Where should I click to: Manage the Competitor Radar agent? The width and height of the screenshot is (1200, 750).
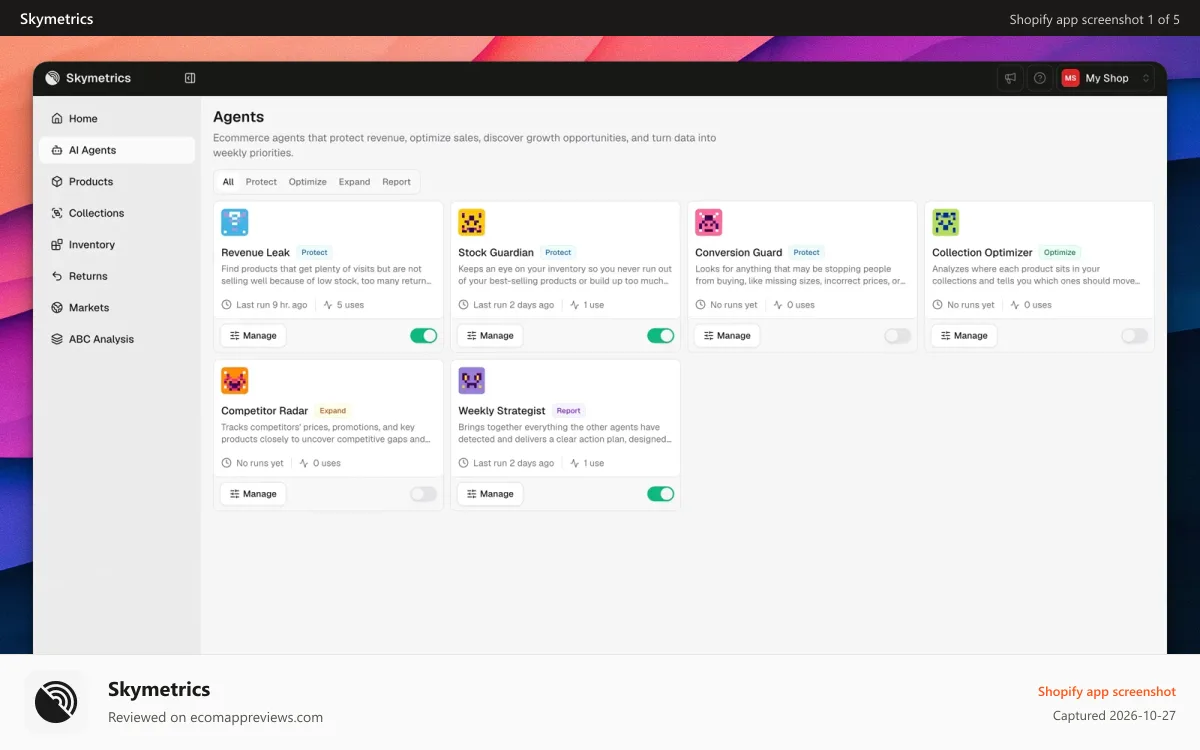click(253, 494)
